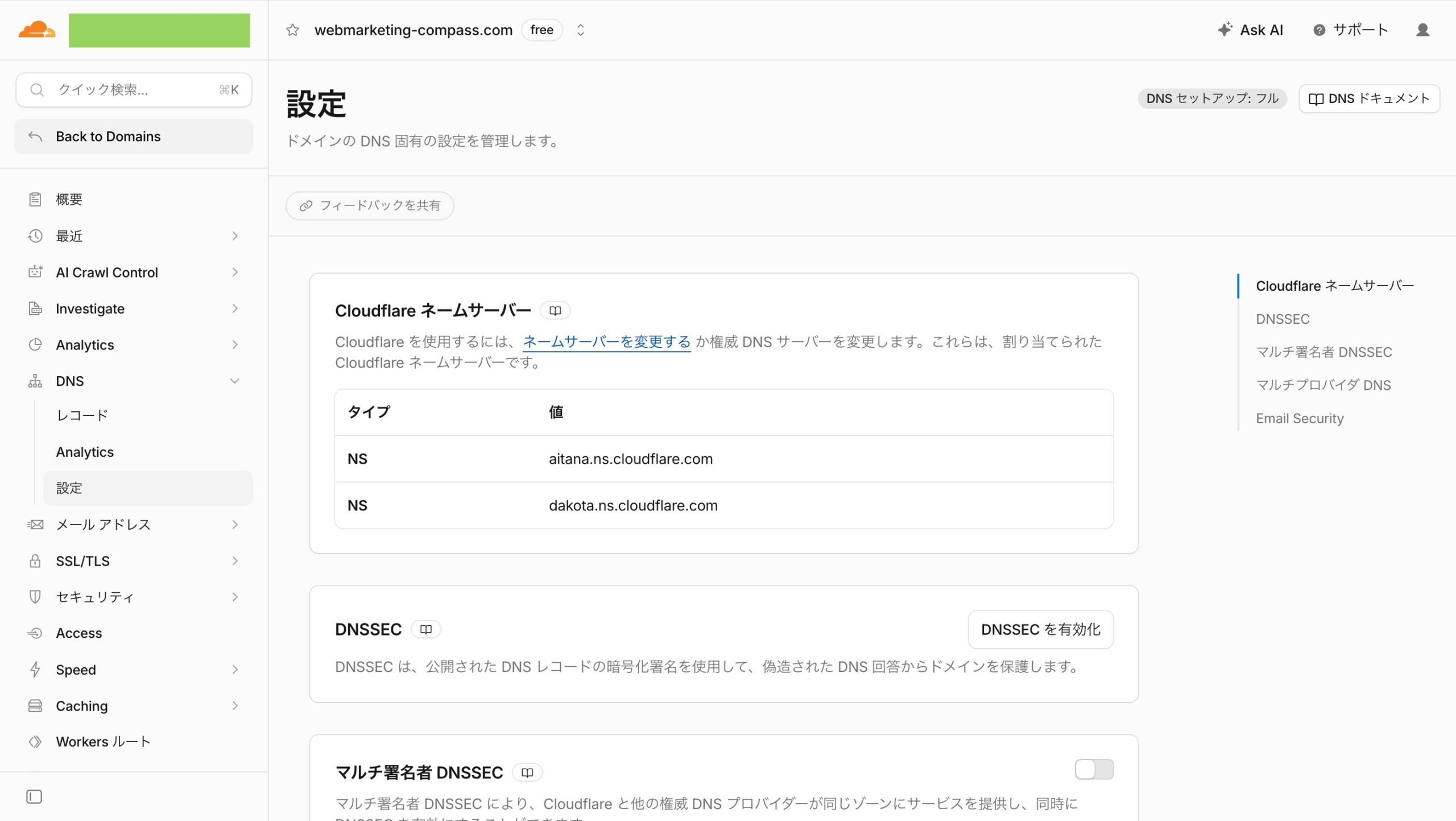
Task: Expand the SSL/TLS chevron
Action: point(235,561)
